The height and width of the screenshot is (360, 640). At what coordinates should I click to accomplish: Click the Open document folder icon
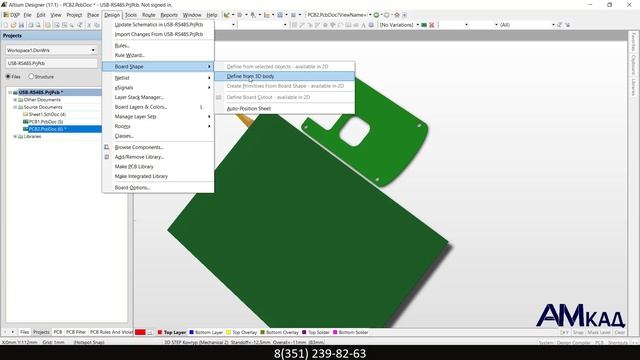click(13, 25)
